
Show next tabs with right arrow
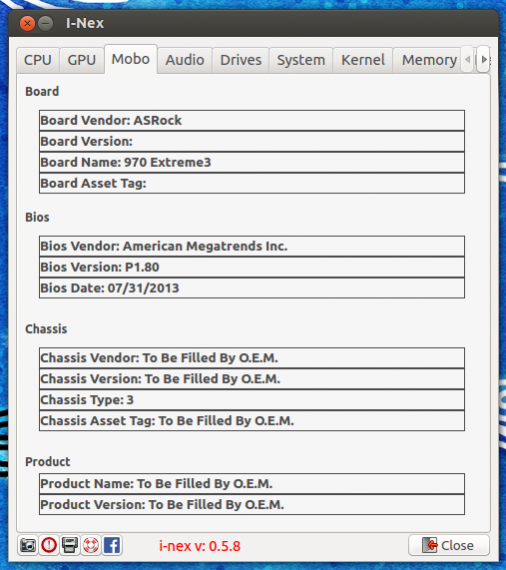coord(483,59)
